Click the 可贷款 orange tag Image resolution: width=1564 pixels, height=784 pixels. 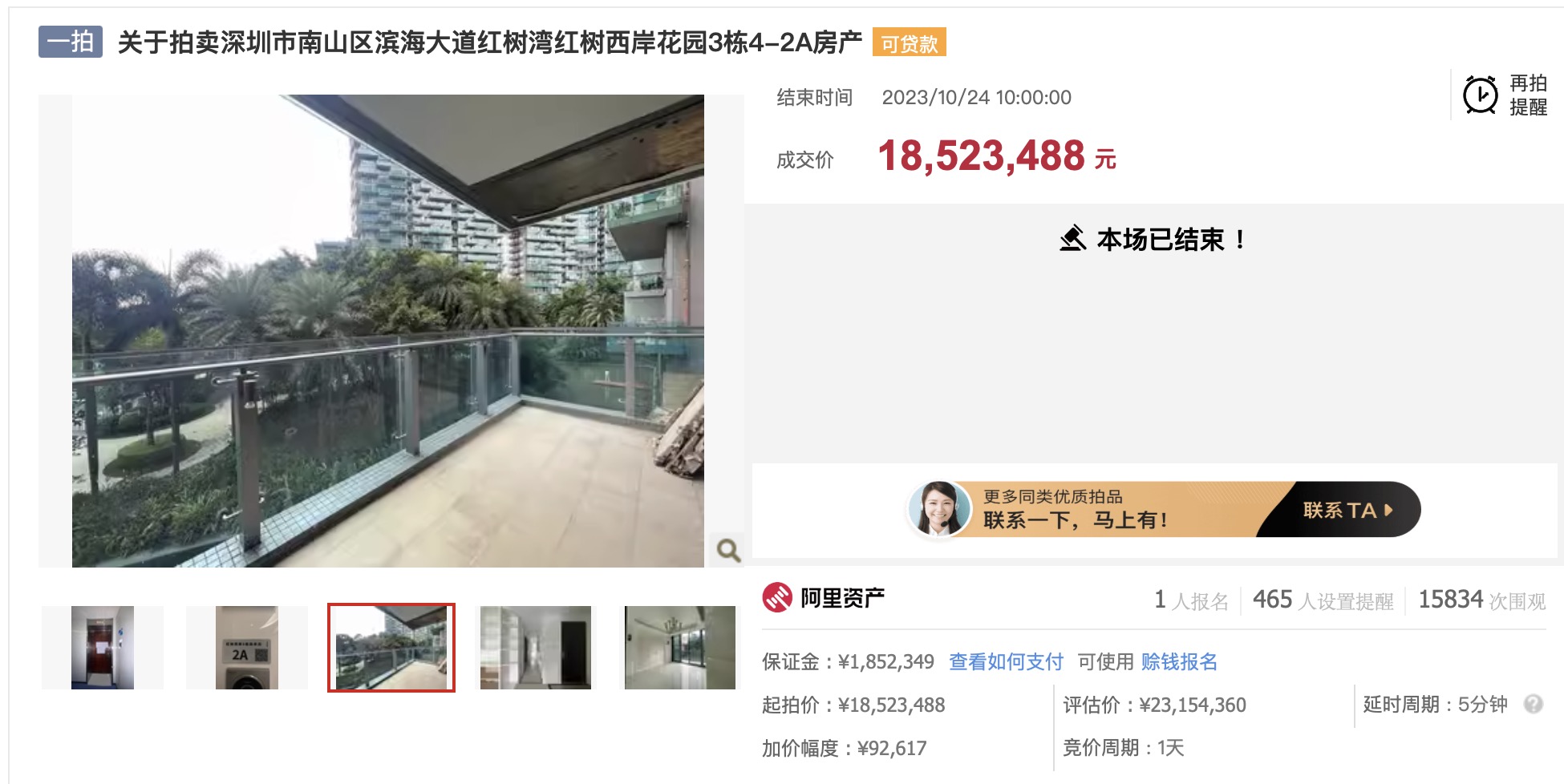pos(910,43)
